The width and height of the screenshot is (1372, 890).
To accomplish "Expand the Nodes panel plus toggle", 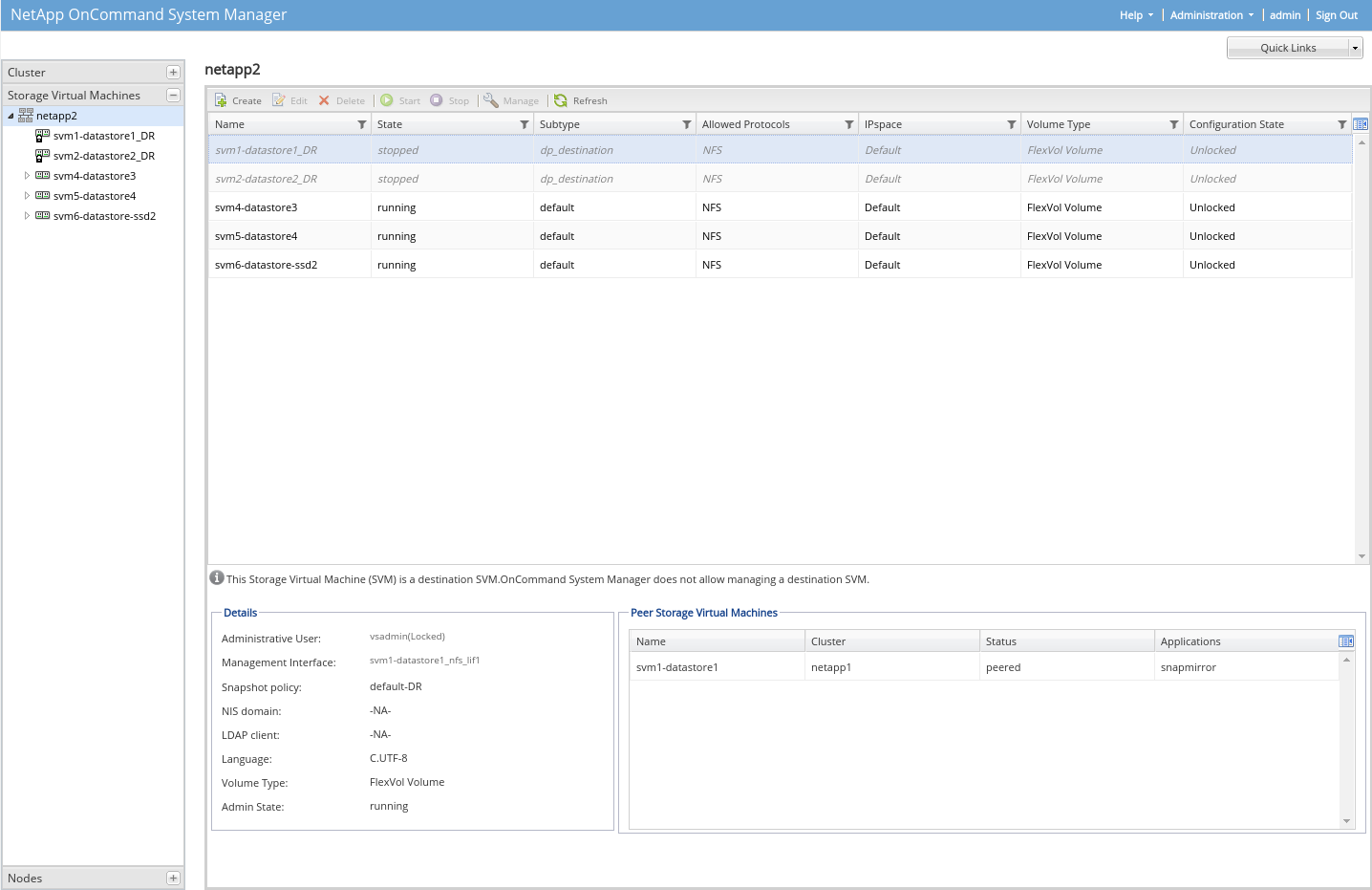I will click(x=173, y=879).
